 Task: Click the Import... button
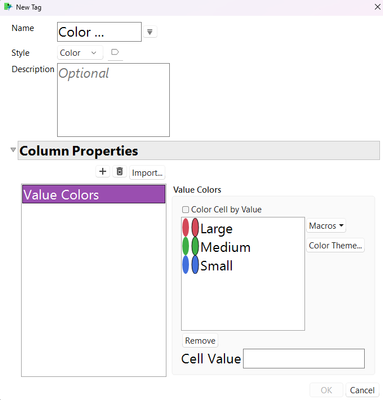(147, 173)
